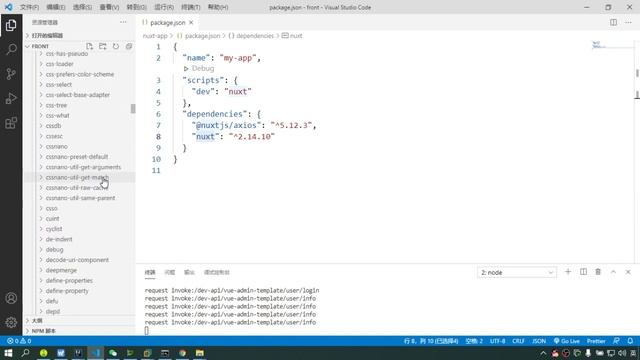Image resolution: width=640 pixels, height=360 pixels.
Task: Expand the cssnano folder
Action: [x=57, y=147]
